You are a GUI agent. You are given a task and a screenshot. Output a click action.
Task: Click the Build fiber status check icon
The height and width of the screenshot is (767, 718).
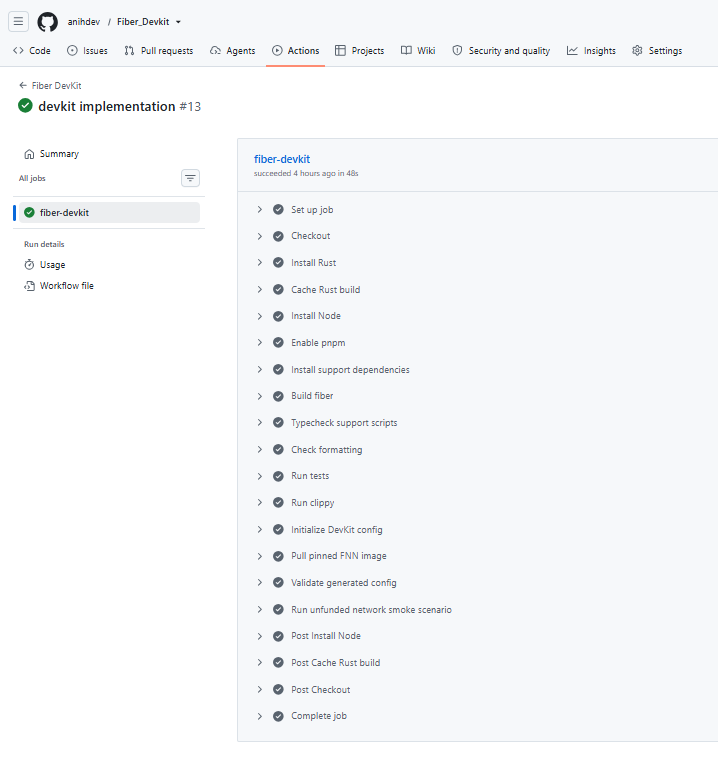(x=278, y=396)
